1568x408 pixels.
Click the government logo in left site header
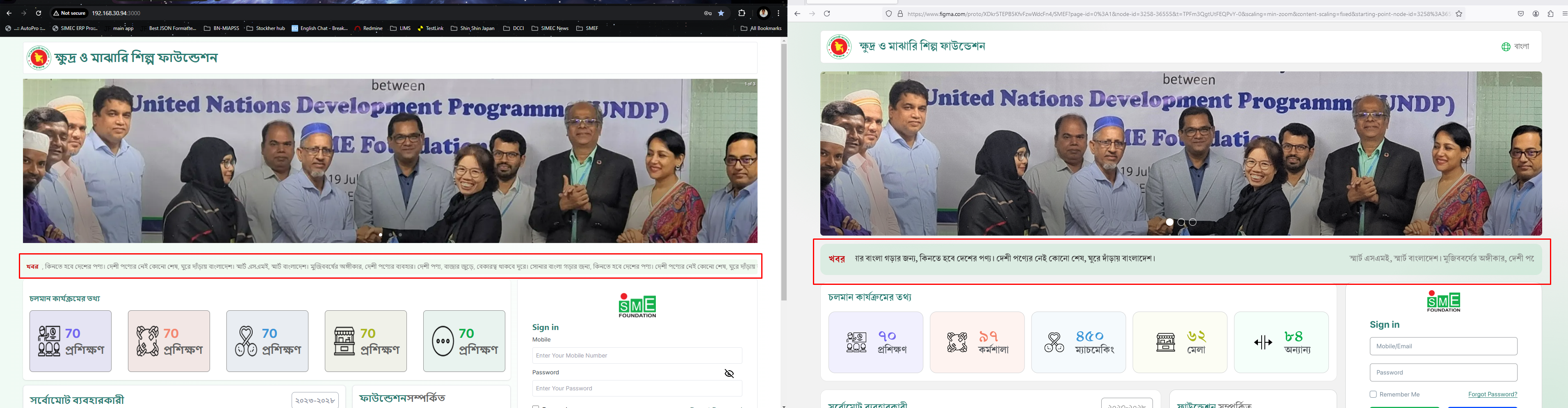(x=39, y=58)
